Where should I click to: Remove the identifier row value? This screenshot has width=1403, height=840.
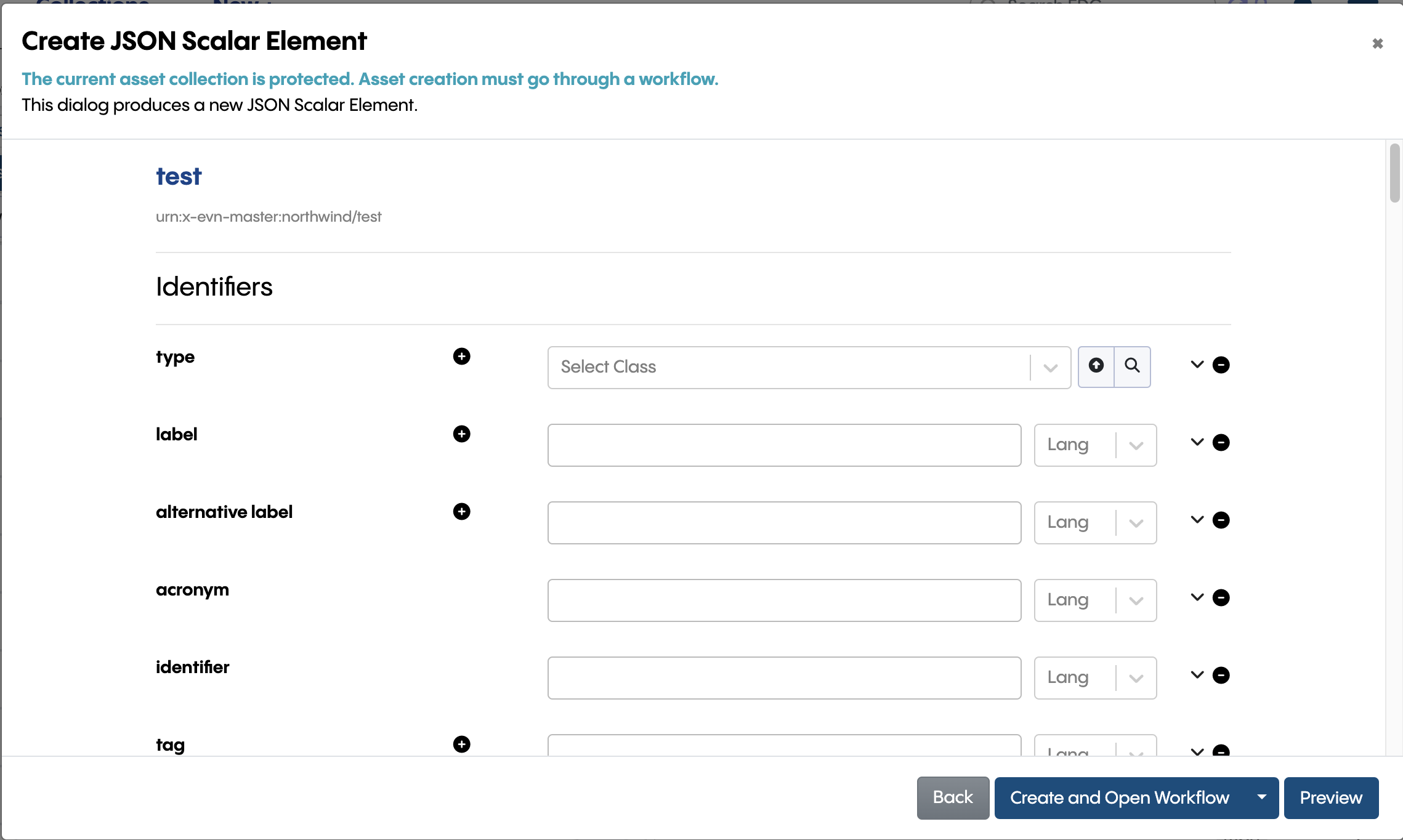pyautogui.click(x=1221, y=676)
